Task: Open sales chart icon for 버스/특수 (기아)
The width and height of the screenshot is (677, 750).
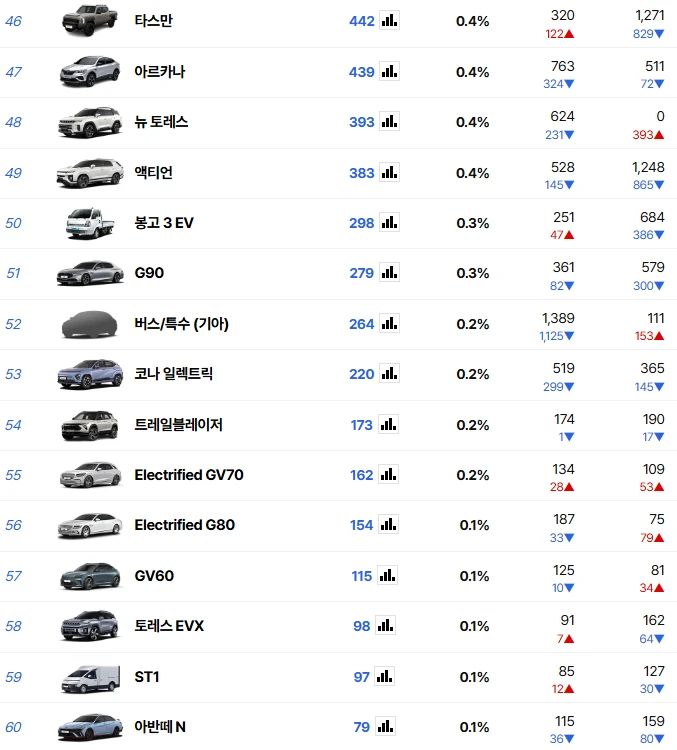Action: click(389, 323)
